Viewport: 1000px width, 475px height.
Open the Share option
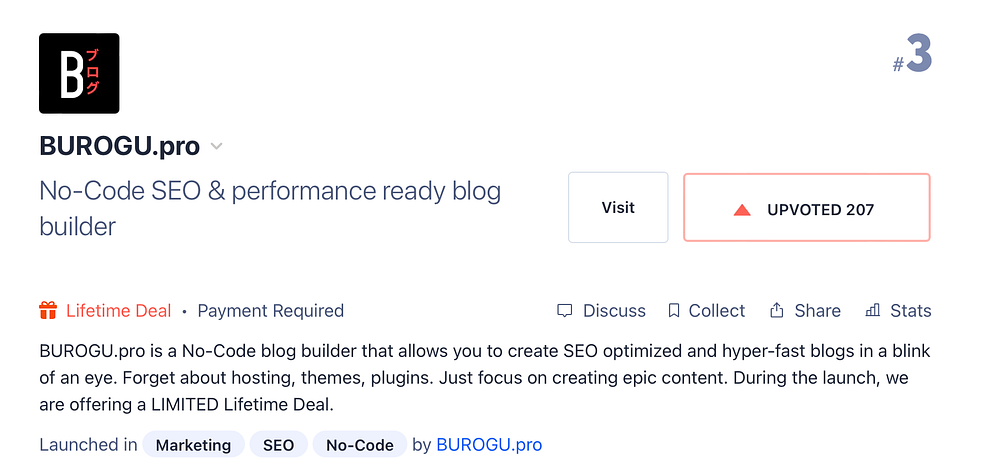[x=817, y=311]
